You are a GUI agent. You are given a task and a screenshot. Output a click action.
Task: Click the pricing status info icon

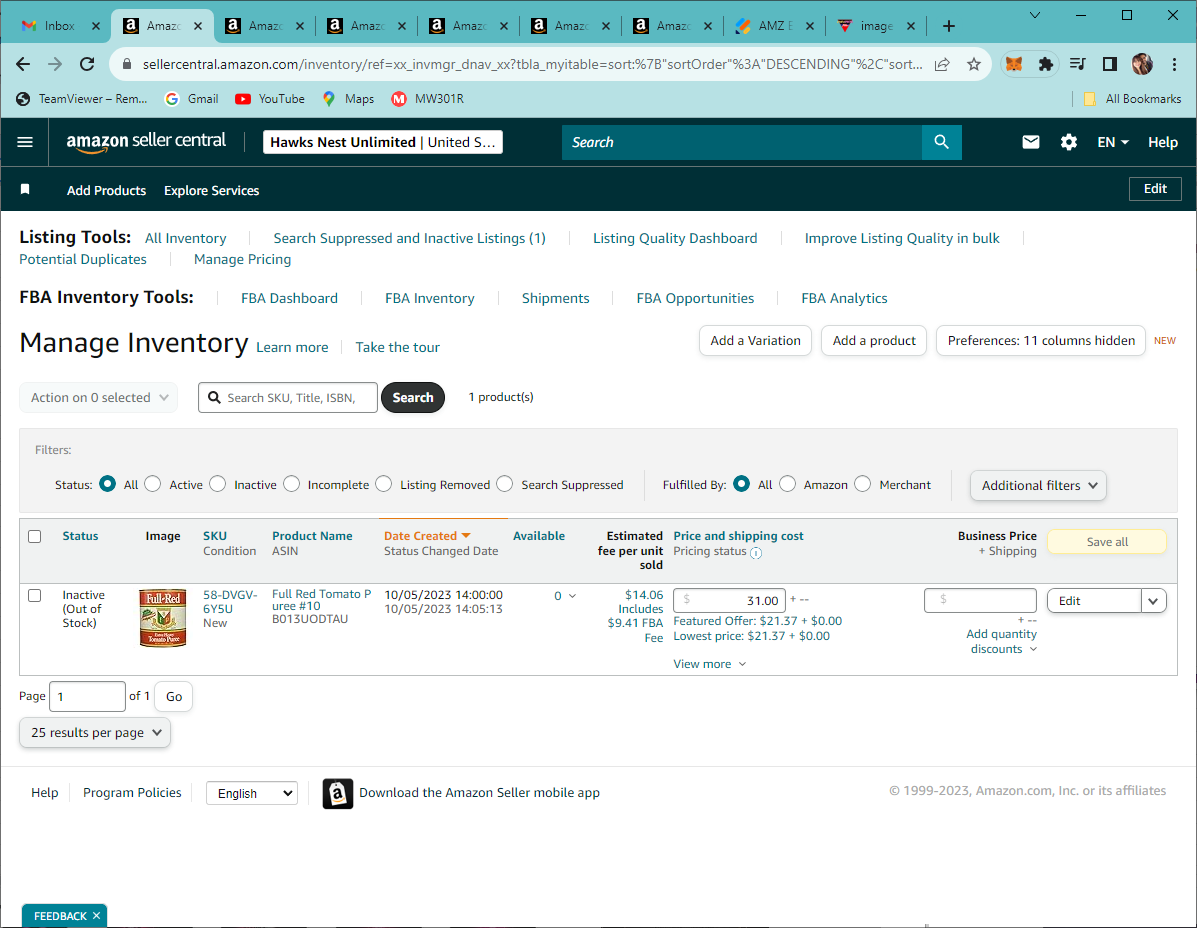tap(756, 553)
